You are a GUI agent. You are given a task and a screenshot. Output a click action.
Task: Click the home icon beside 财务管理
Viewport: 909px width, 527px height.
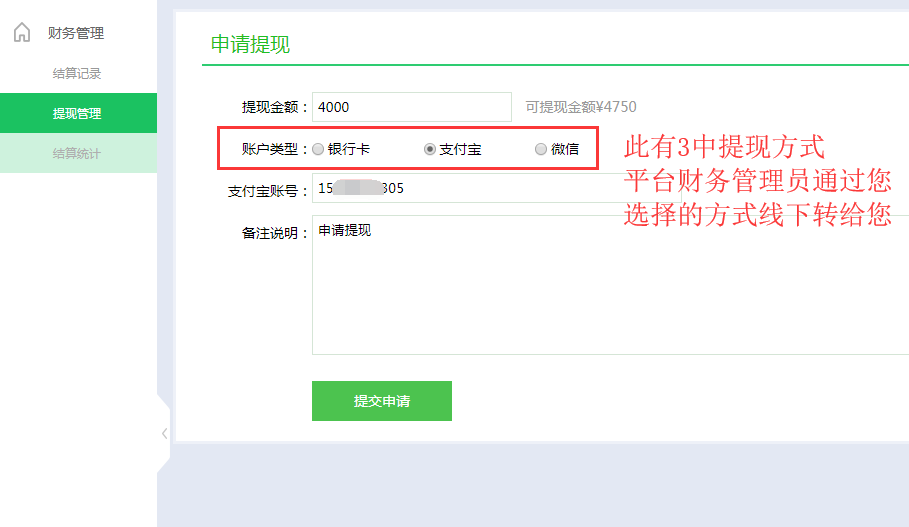(x=21, y=33)
